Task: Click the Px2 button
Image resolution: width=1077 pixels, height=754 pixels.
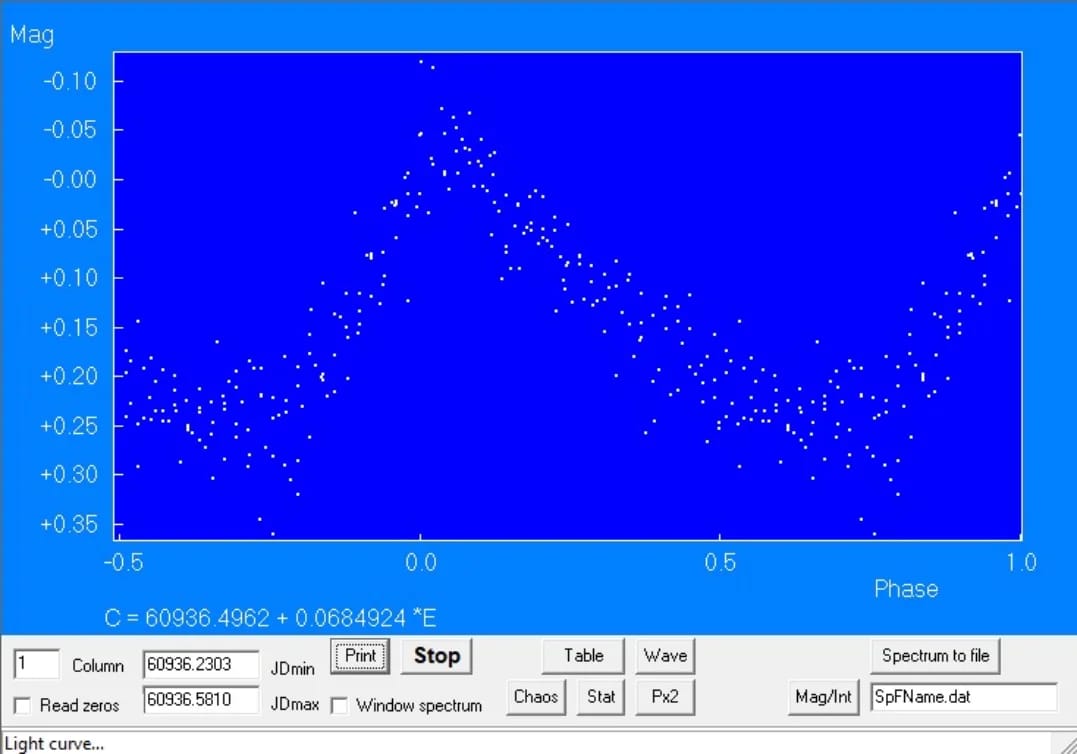Action: [665, 696]
